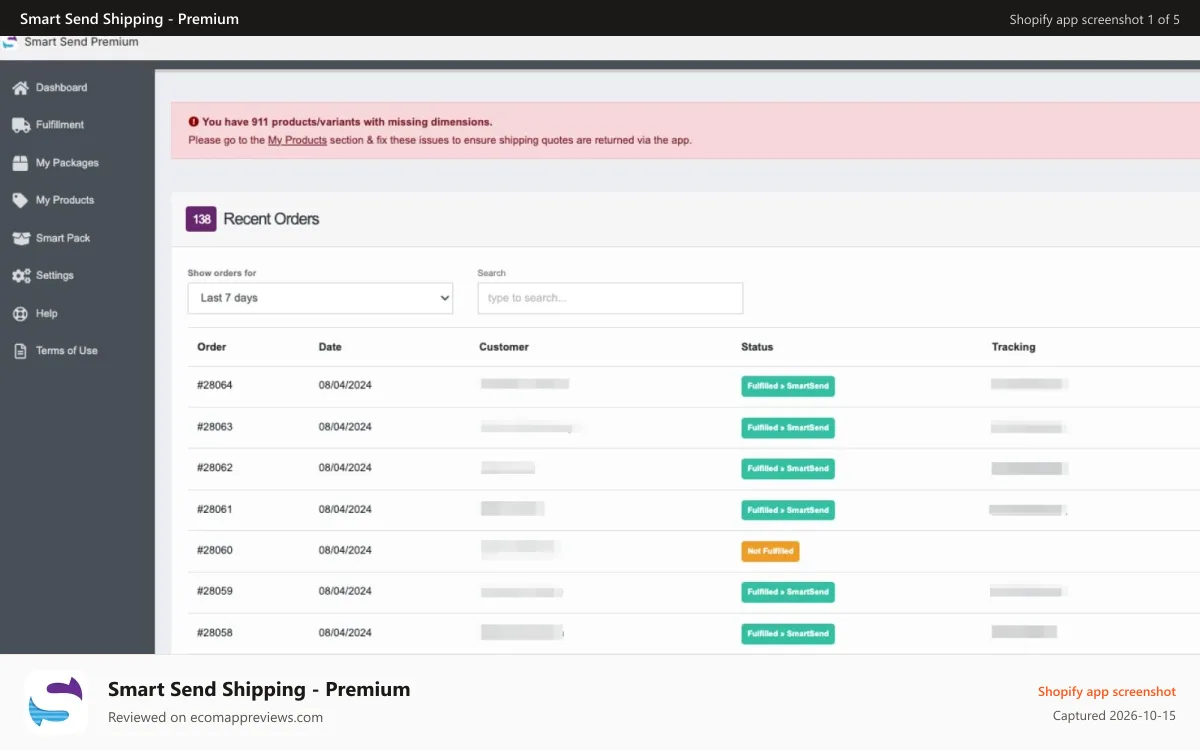Click the Order column header
The width and height of the screenshot is (1200, 750).
(x=212, y=347)
